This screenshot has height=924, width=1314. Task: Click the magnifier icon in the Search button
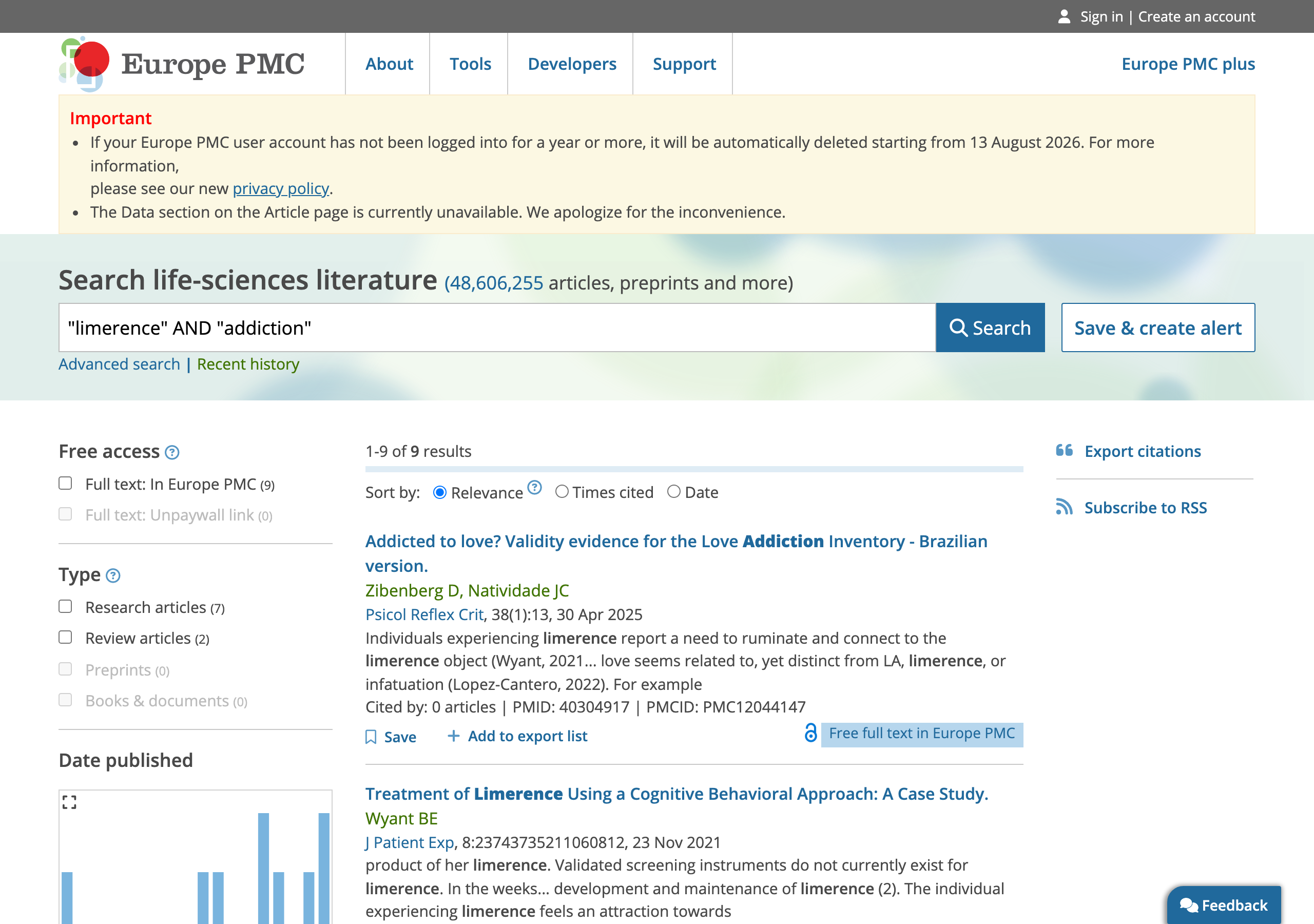click(959, 328)
